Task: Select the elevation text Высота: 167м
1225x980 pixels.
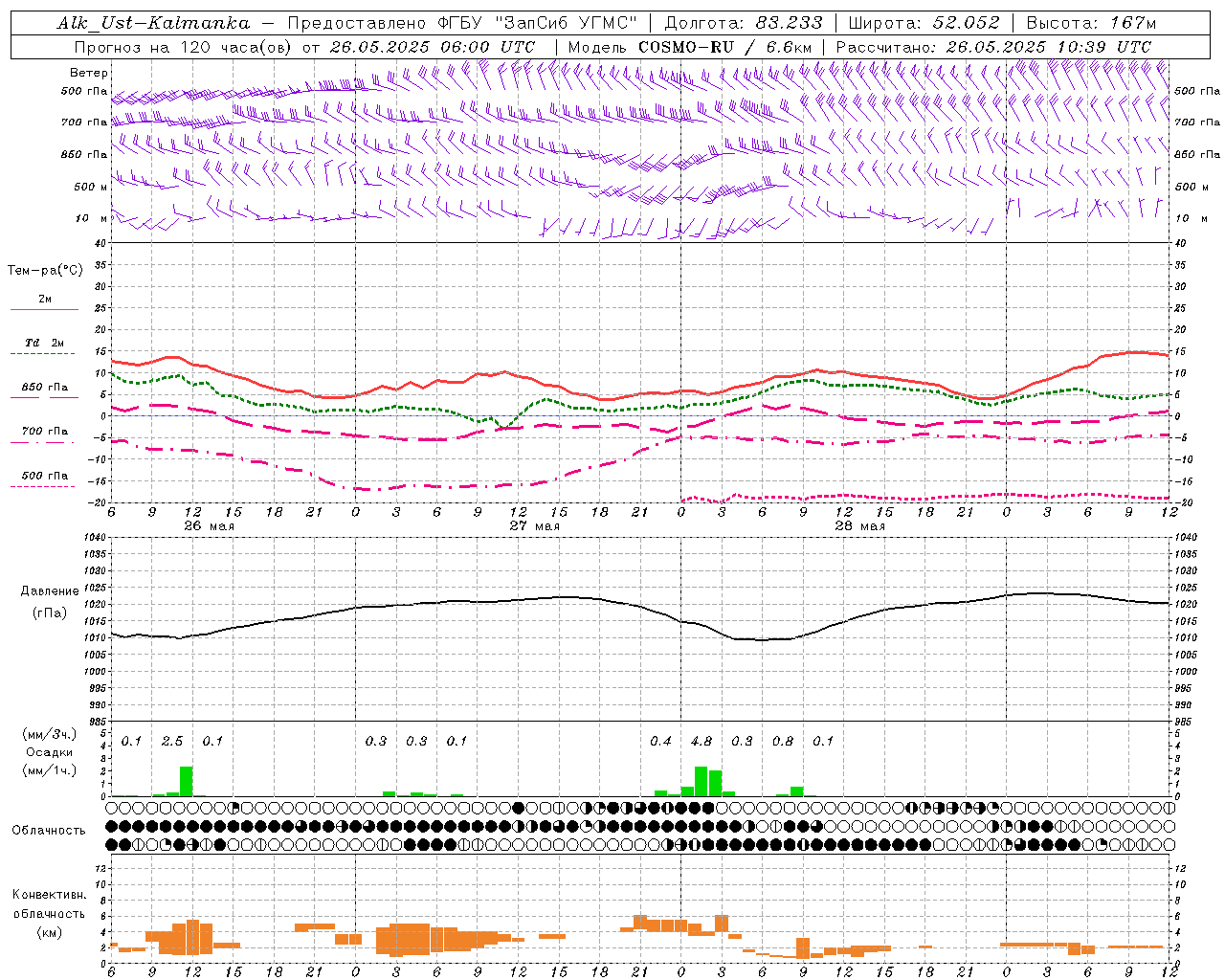Action: point(1091,23)
